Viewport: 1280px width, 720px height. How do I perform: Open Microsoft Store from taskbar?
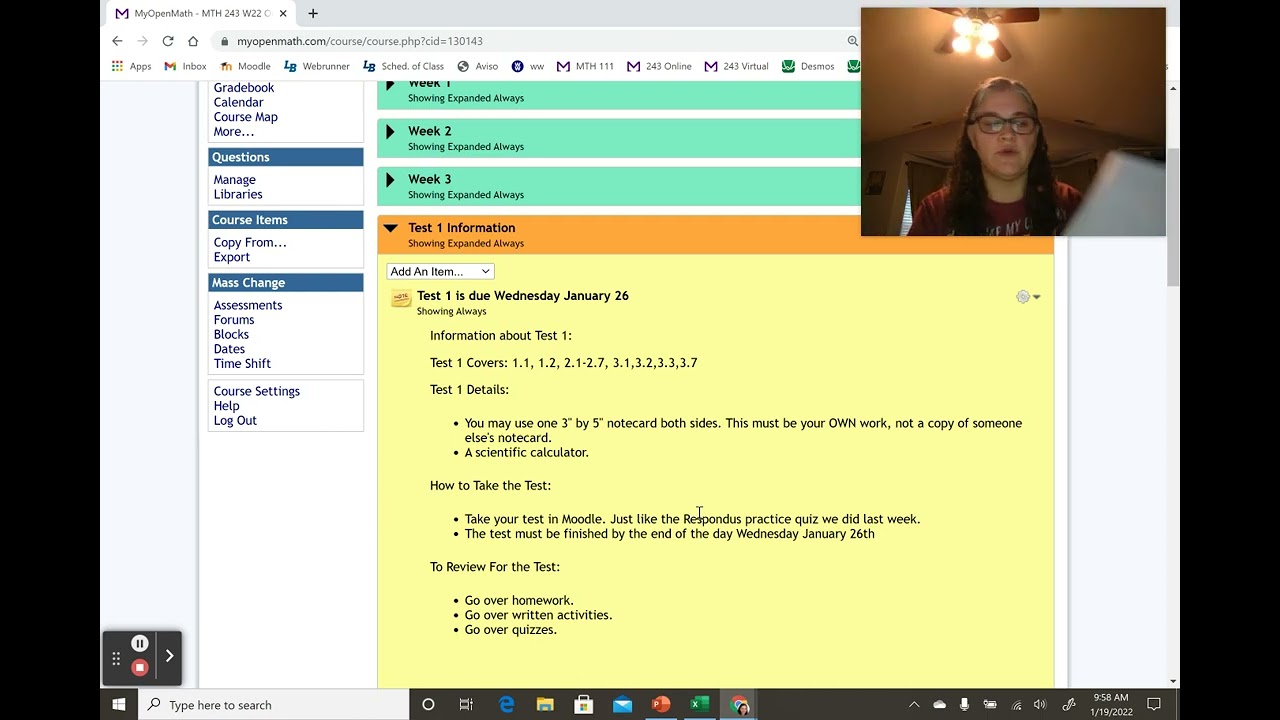pos(584,705)
